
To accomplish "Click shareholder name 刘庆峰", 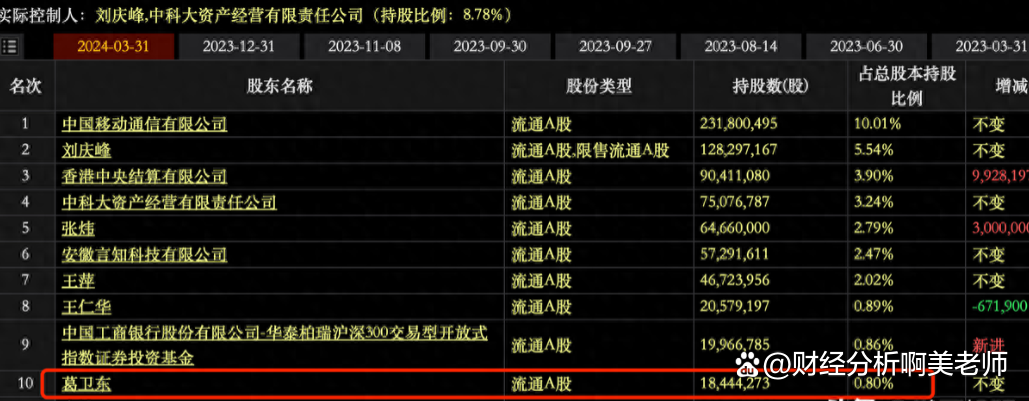I will [x=86, y=150].
